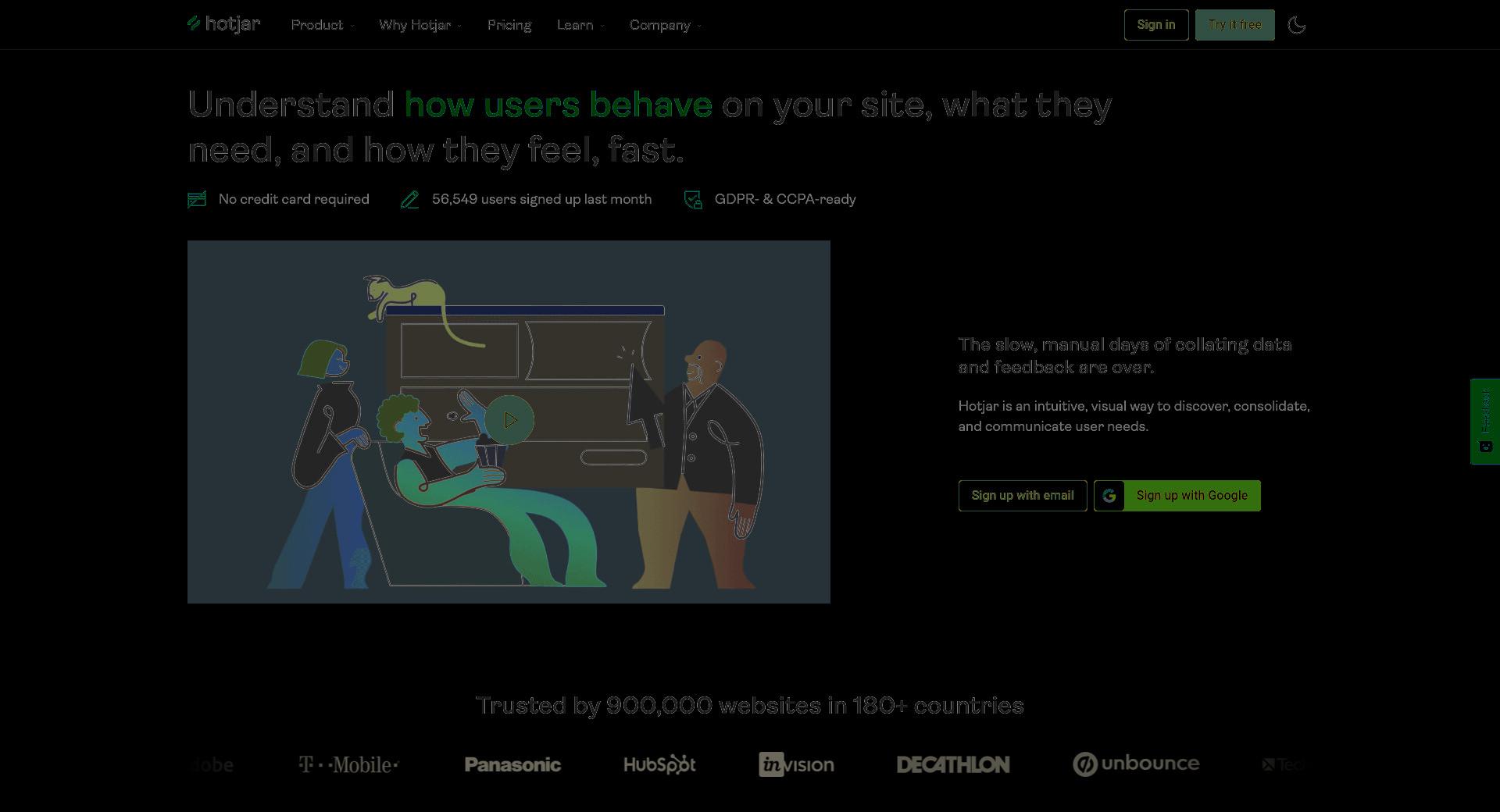
Task: Expand the Product dropdown menu
Action: tap(323, 25)
